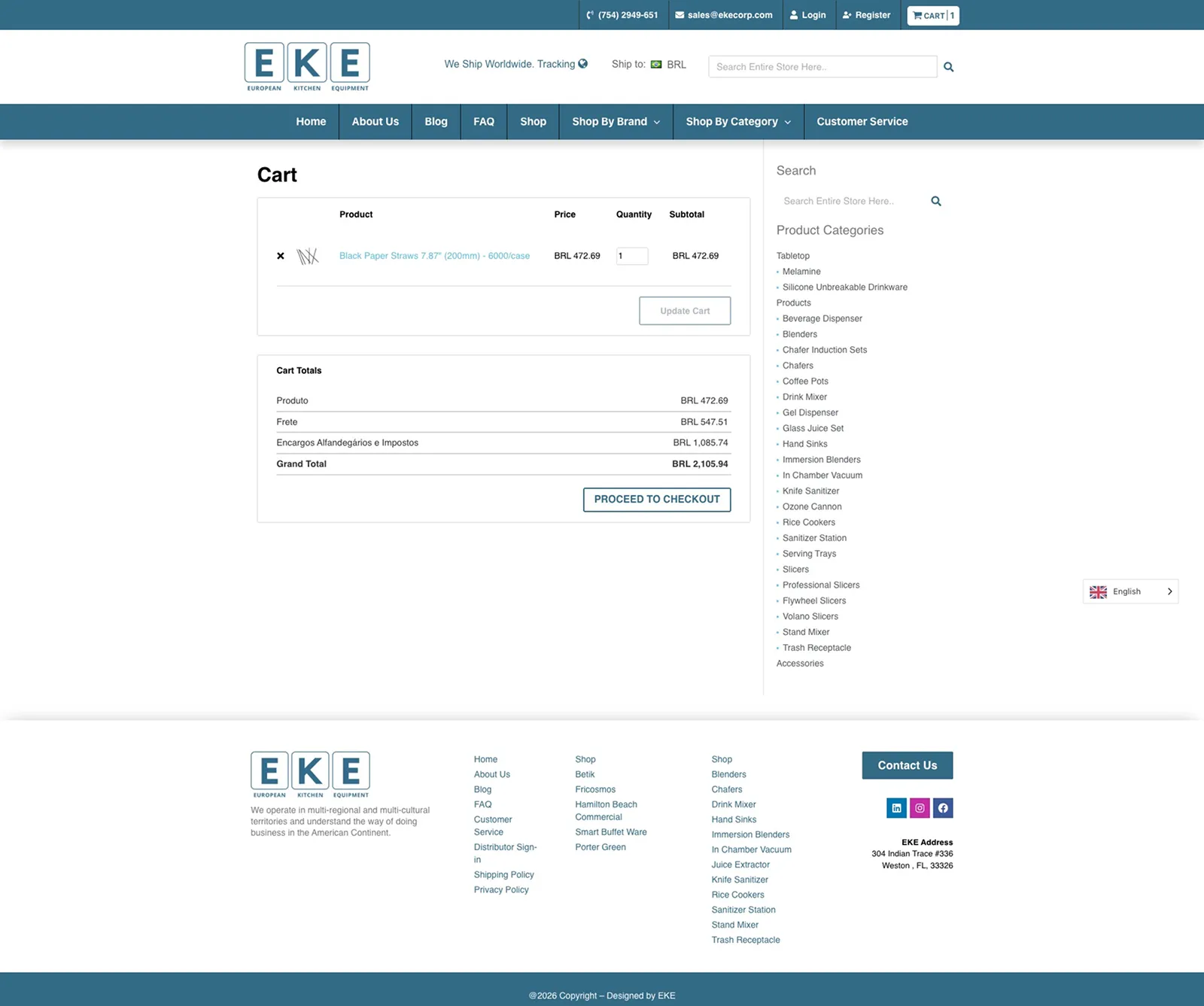Open the LinkedIn social icon
This screenshot has height=1006, width=1204.
click(x=896, y=808)
